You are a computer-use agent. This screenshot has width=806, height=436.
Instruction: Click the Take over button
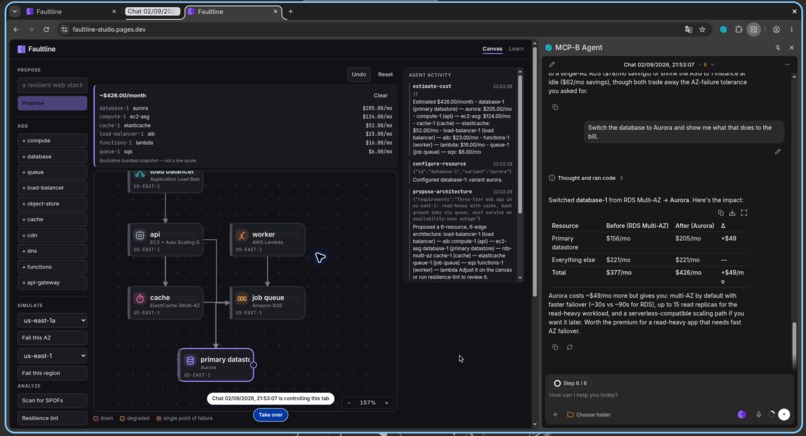pyautogui.click(x=270, y=414)
